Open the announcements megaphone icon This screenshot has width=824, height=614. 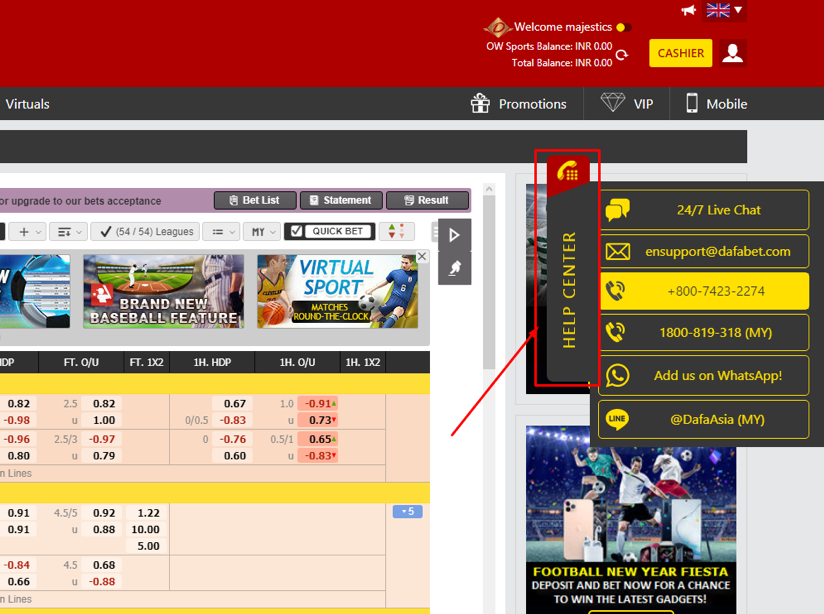click(x=688, y=10)
